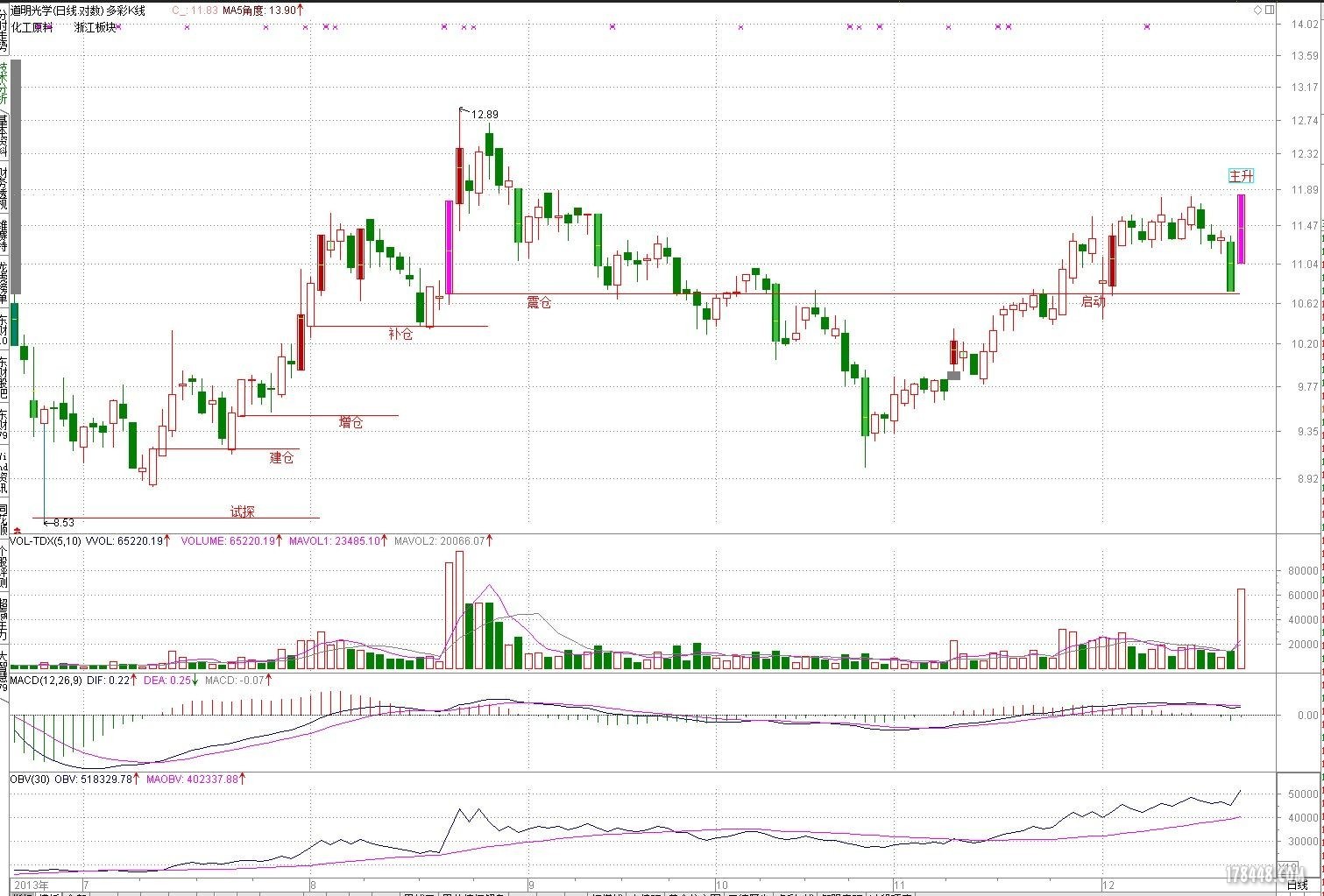Click the diamond icon at chart top-right
Image resolution: width=1324 pixels, height=896 pixels.
click(1257, 10)
